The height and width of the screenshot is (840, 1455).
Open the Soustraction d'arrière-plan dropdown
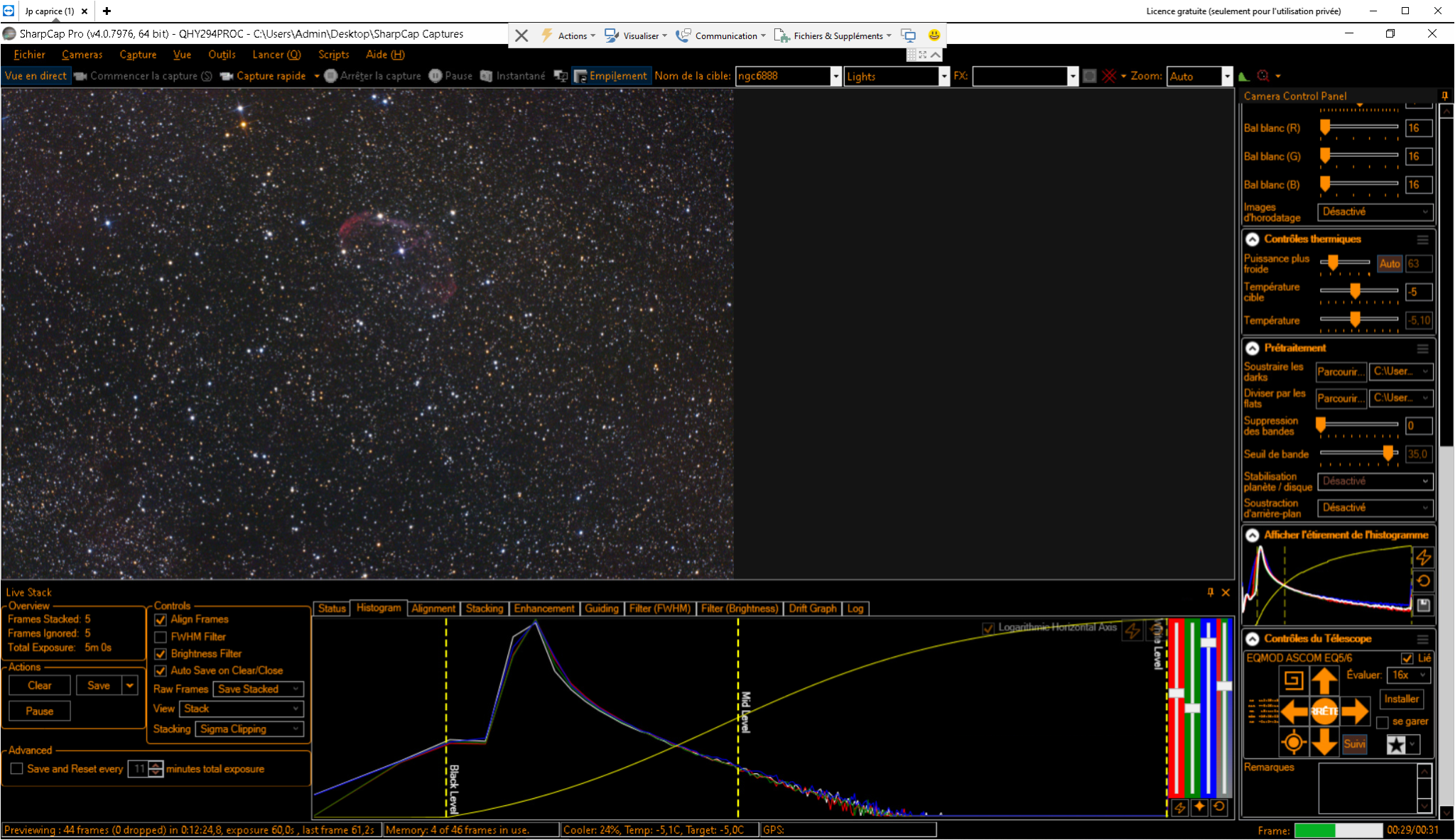pyautogui.click(x=1375, y=508)
